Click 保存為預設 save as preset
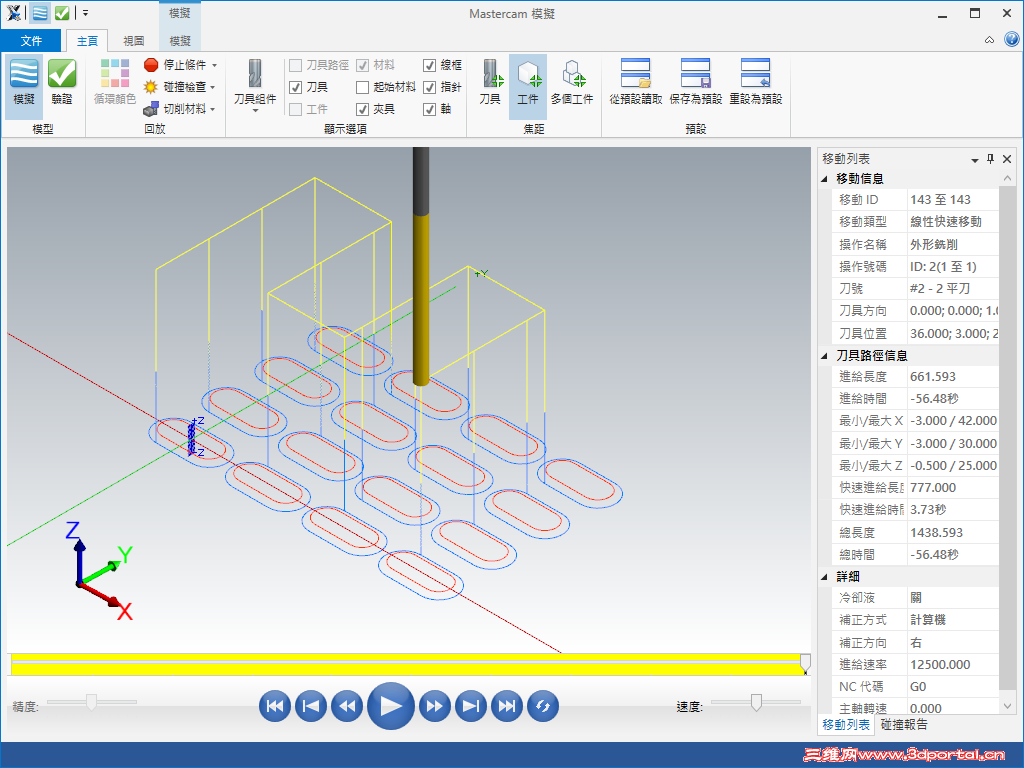Viewport: 1024px width, 768px height. click(696, 83)
